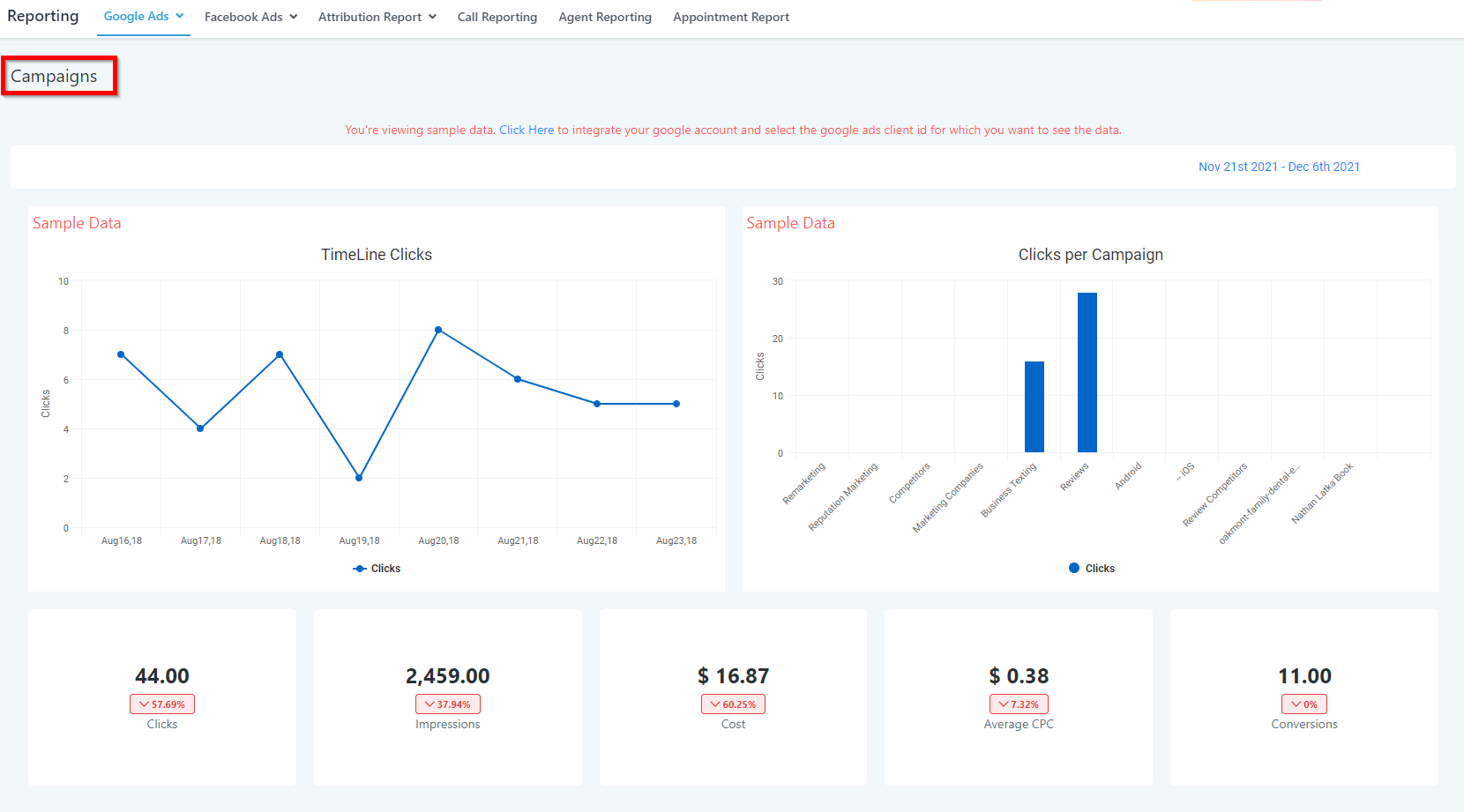Click the 57.69% decrease badge under Clicks
Viewport: 1464px width, 812px height.
click(x=162, y=704)
